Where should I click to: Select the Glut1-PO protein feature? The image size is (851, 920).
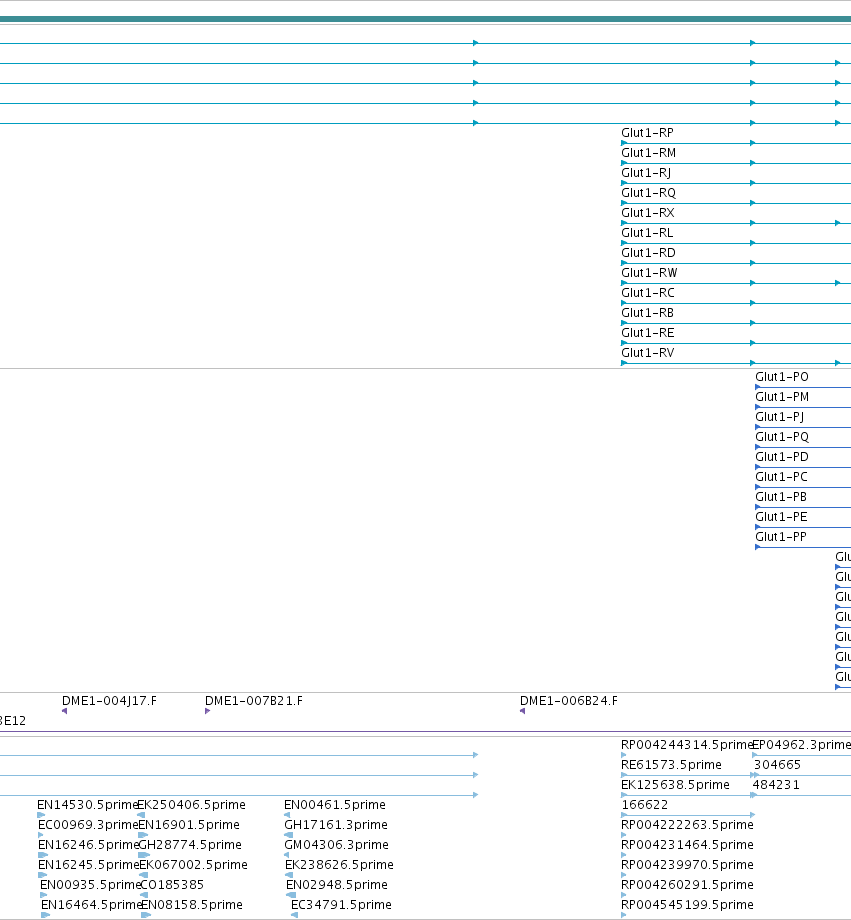point(782,377)
